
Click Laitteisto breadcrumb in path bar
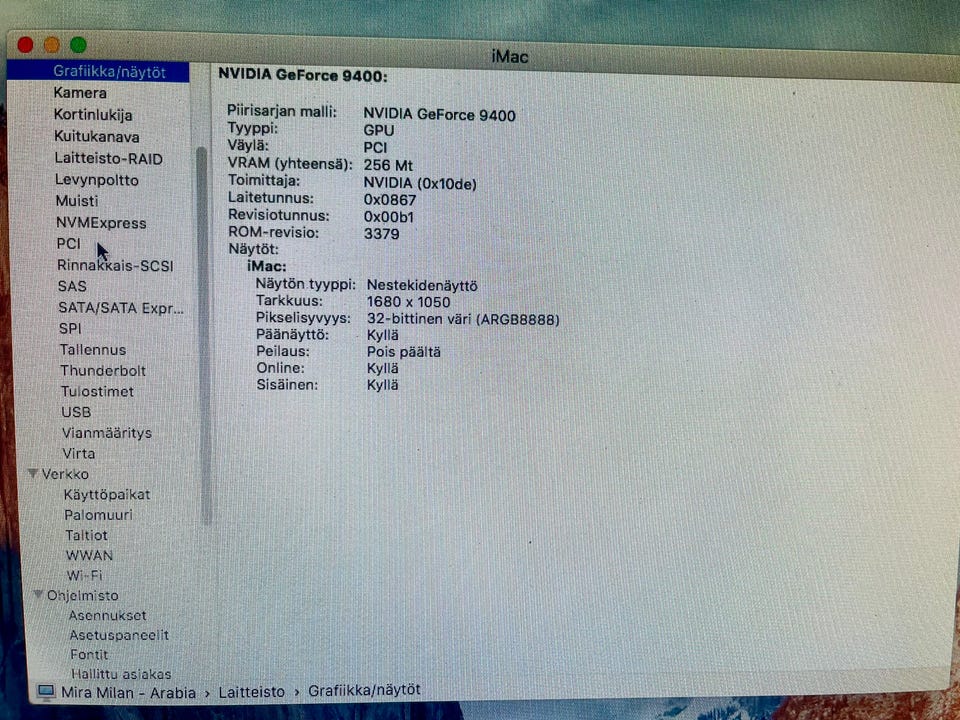252,692
